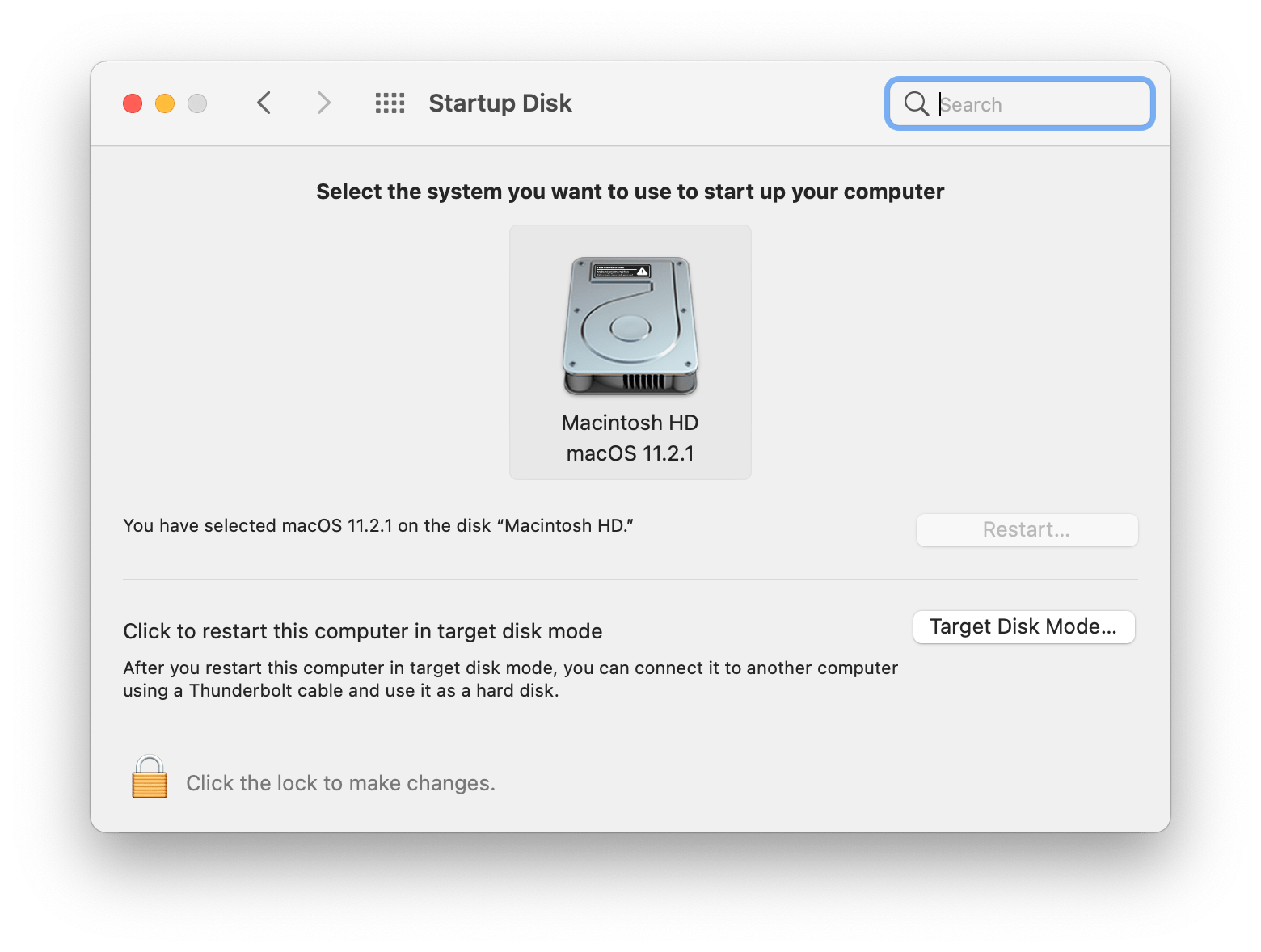This screenshot has width=1261, height=952.
Task: Click the lock icon near the bottom left
Action: (x=149, y=777)
